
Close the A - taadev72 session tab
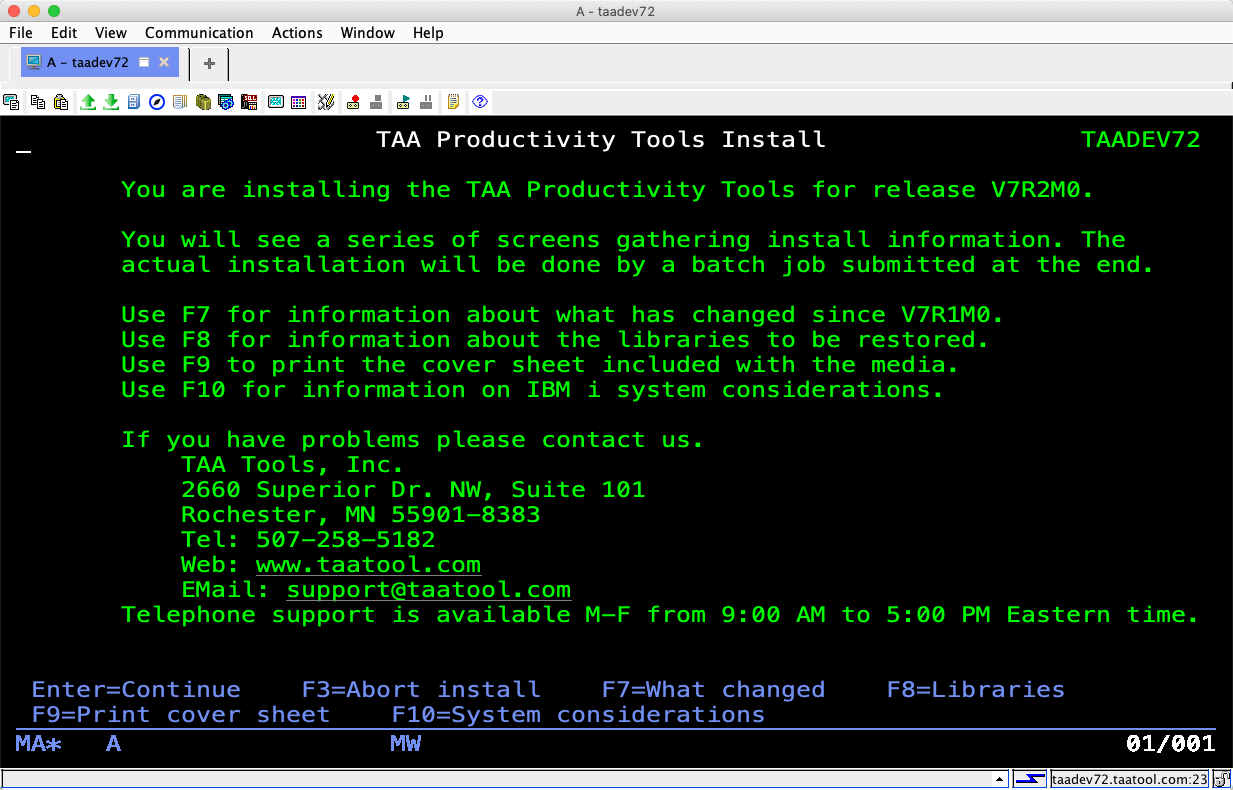tap(164, 62)
